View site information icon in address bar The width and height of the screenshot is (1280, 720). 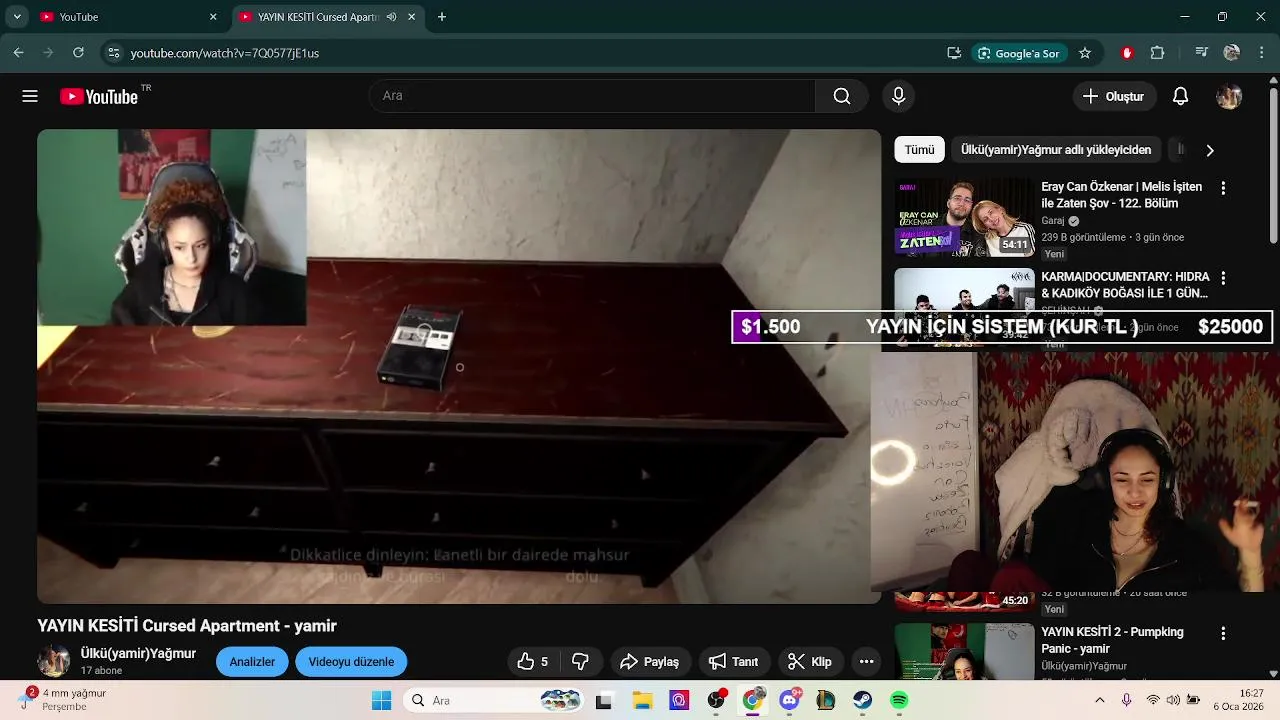113,53
